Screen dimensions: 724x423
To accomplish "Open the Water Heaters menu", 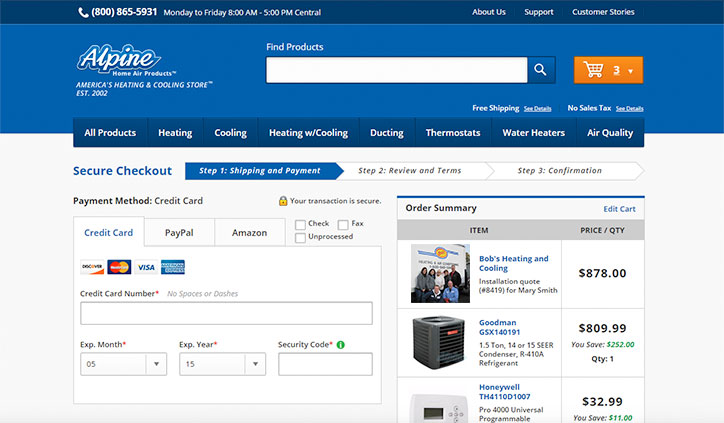I will pyautogui.click(x=534, y=133).
